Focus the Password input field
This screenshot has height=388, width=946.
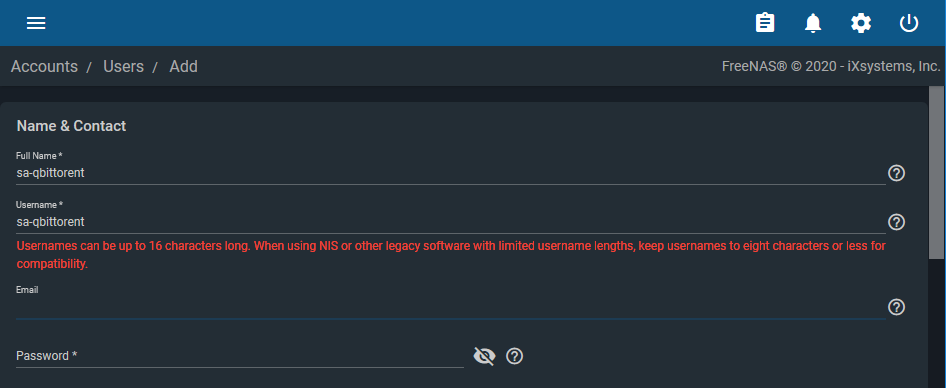pyautogui.click(x=240, y=356)
